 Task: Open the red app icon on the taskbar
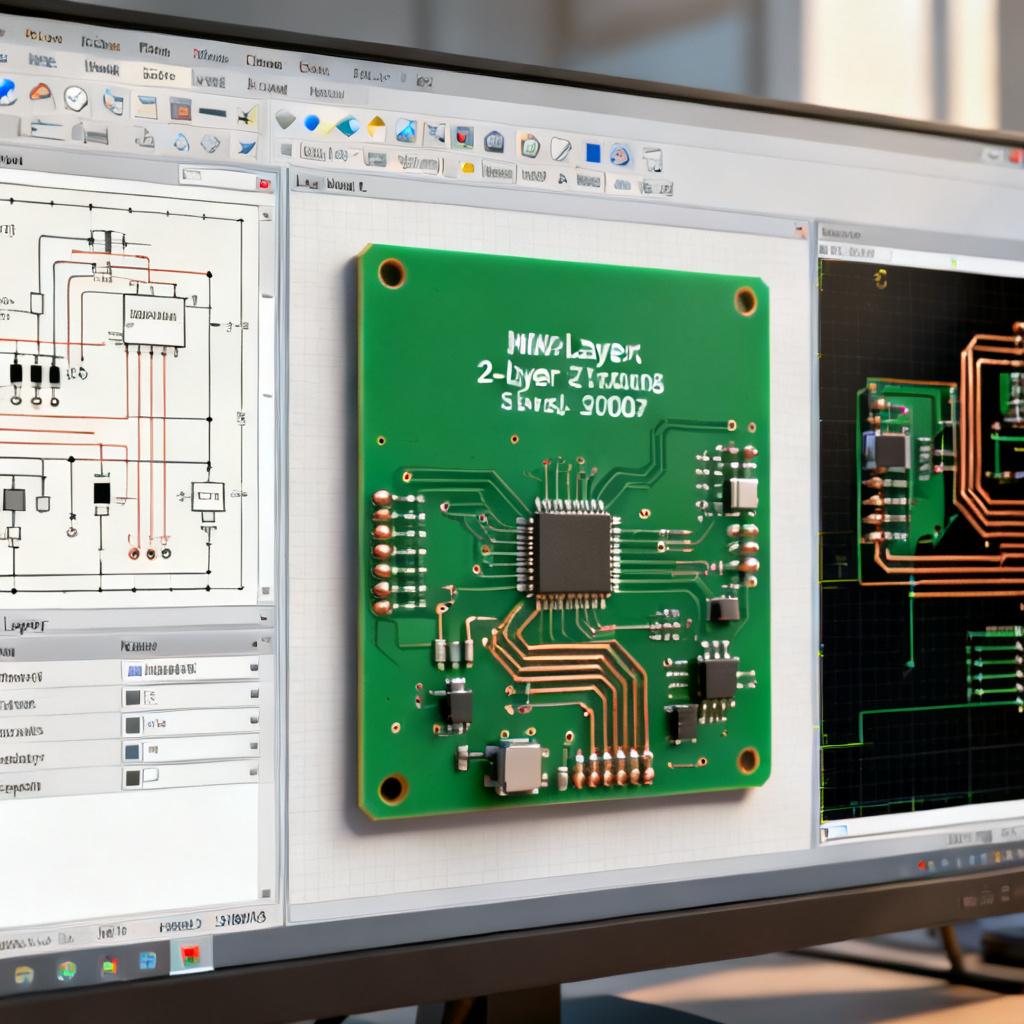click(191, 956)
